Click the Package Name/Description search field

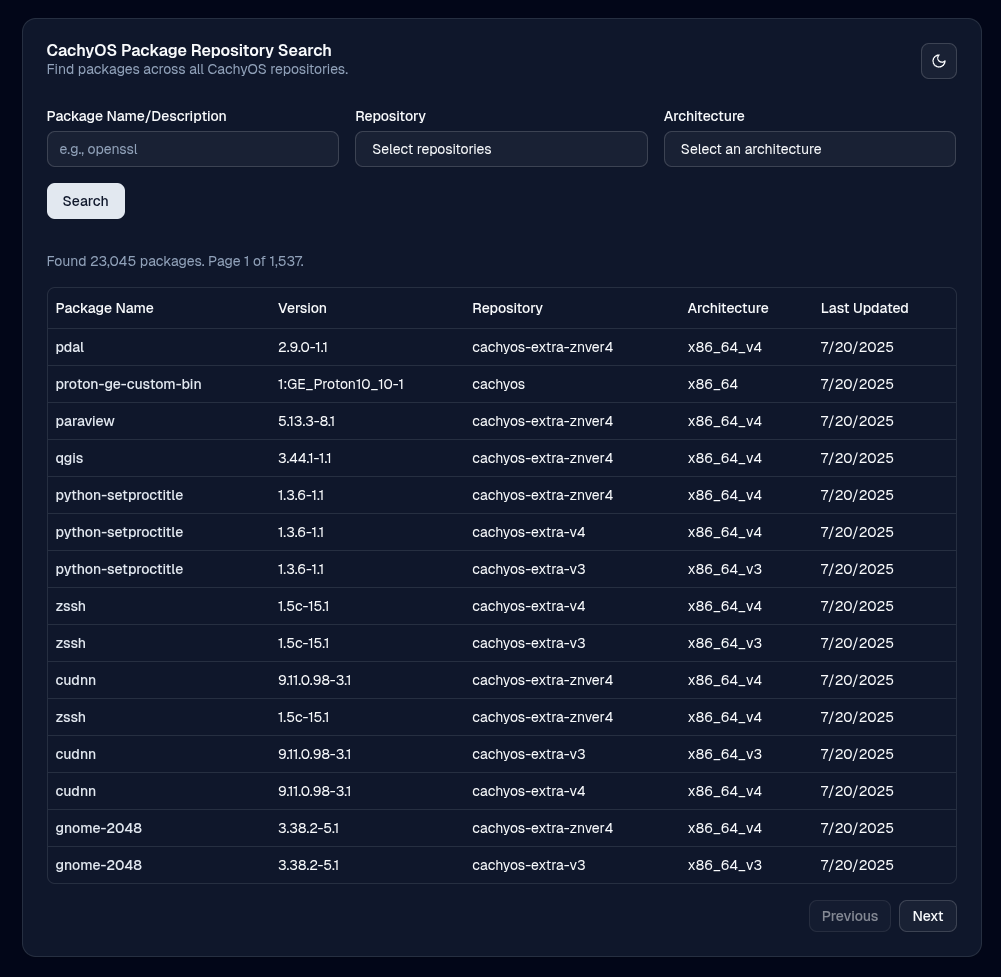192,149
